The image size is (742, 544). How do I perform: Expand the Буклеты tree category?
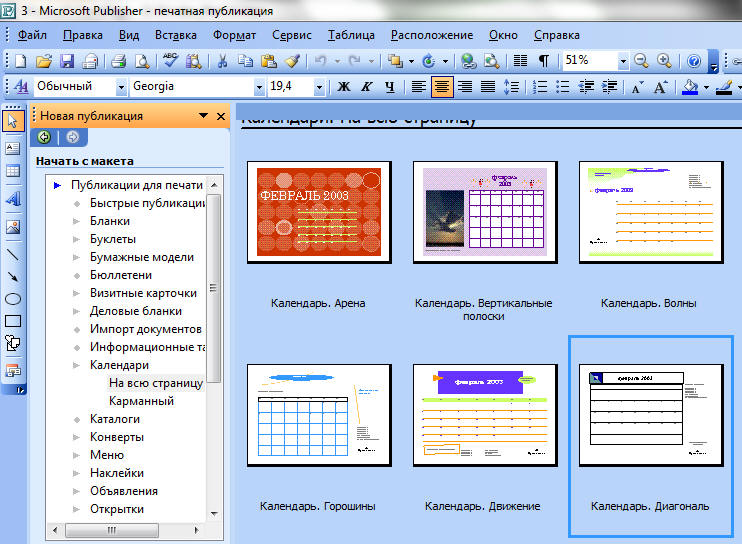tap(76, 239)
